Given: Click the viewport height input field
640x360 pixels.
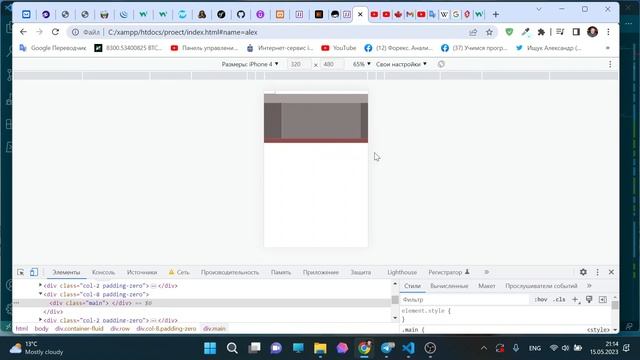Looking at the screenshot, I should coord(332,64).
